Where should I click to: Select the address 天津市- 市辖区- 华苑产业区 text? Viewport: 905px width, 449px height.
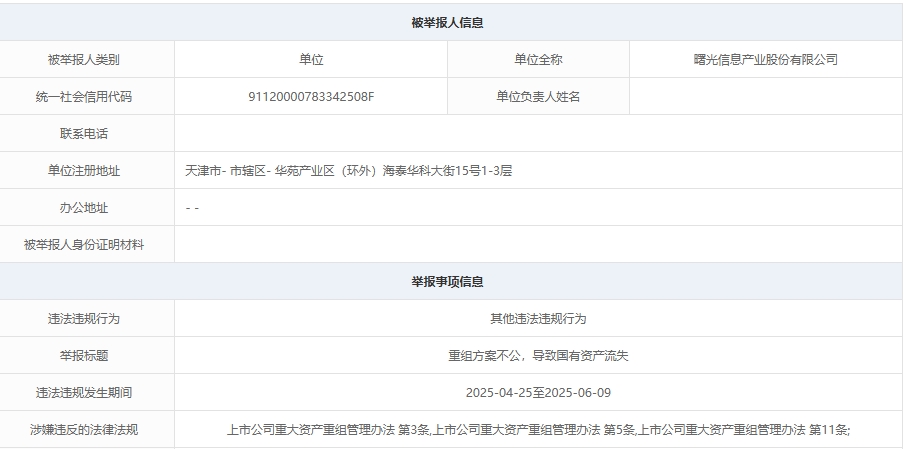[349, 170]
